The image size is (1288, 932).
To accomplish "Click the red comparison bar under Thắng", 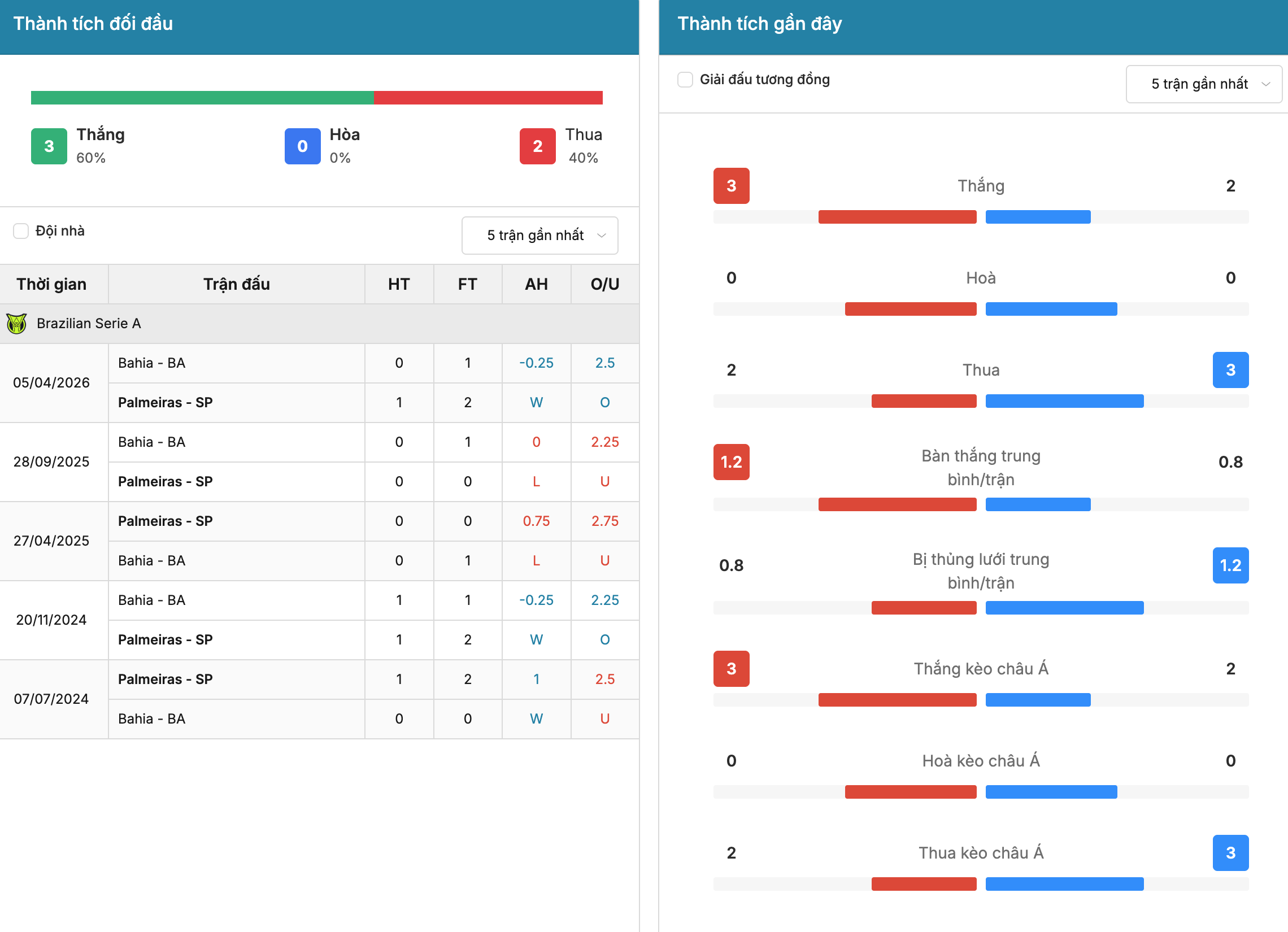I will pyautogui.click(x=897, y=217).
